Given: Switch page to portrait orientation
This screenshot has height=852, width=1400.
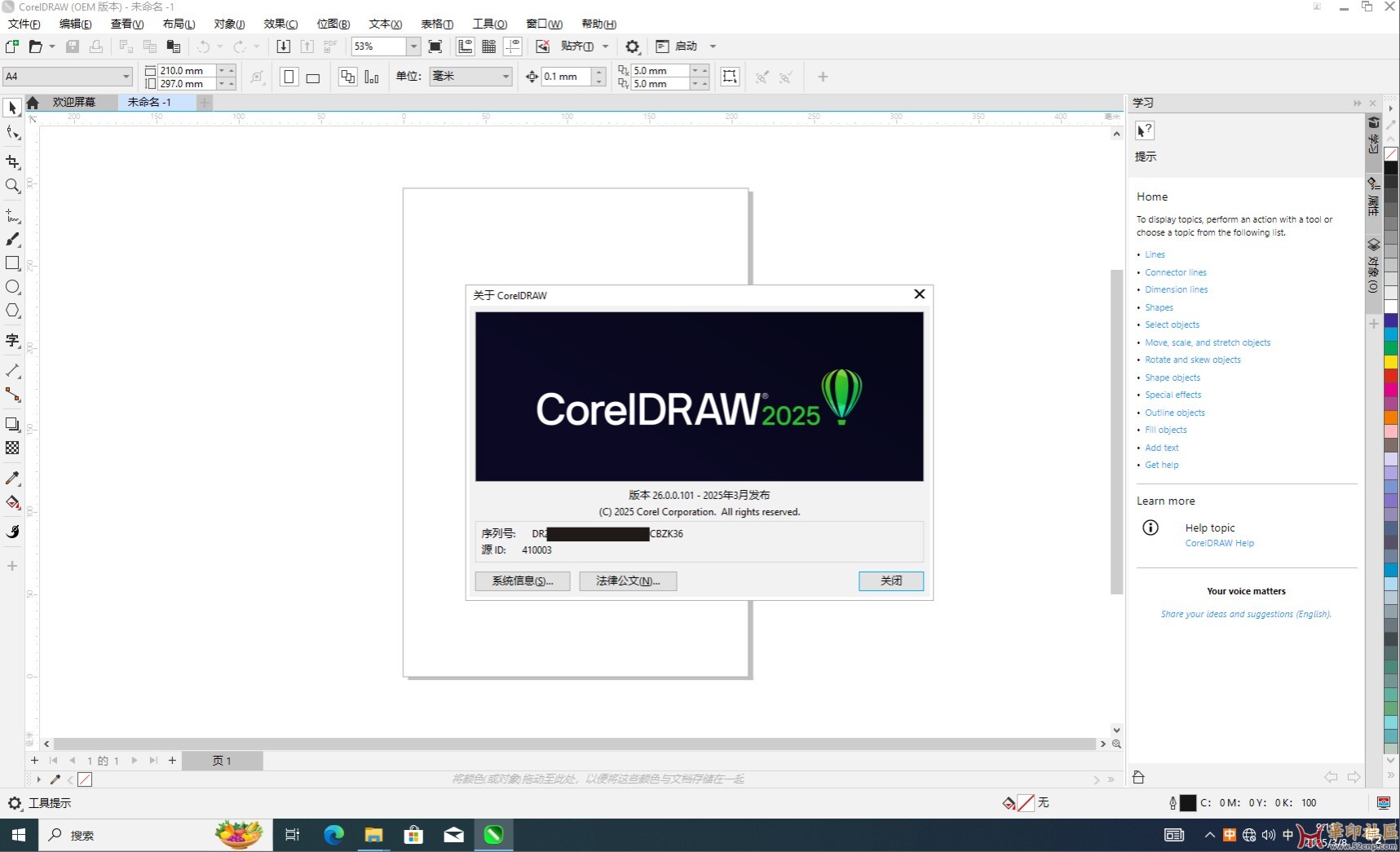Looking at the screenshot, I should point(289,77).
